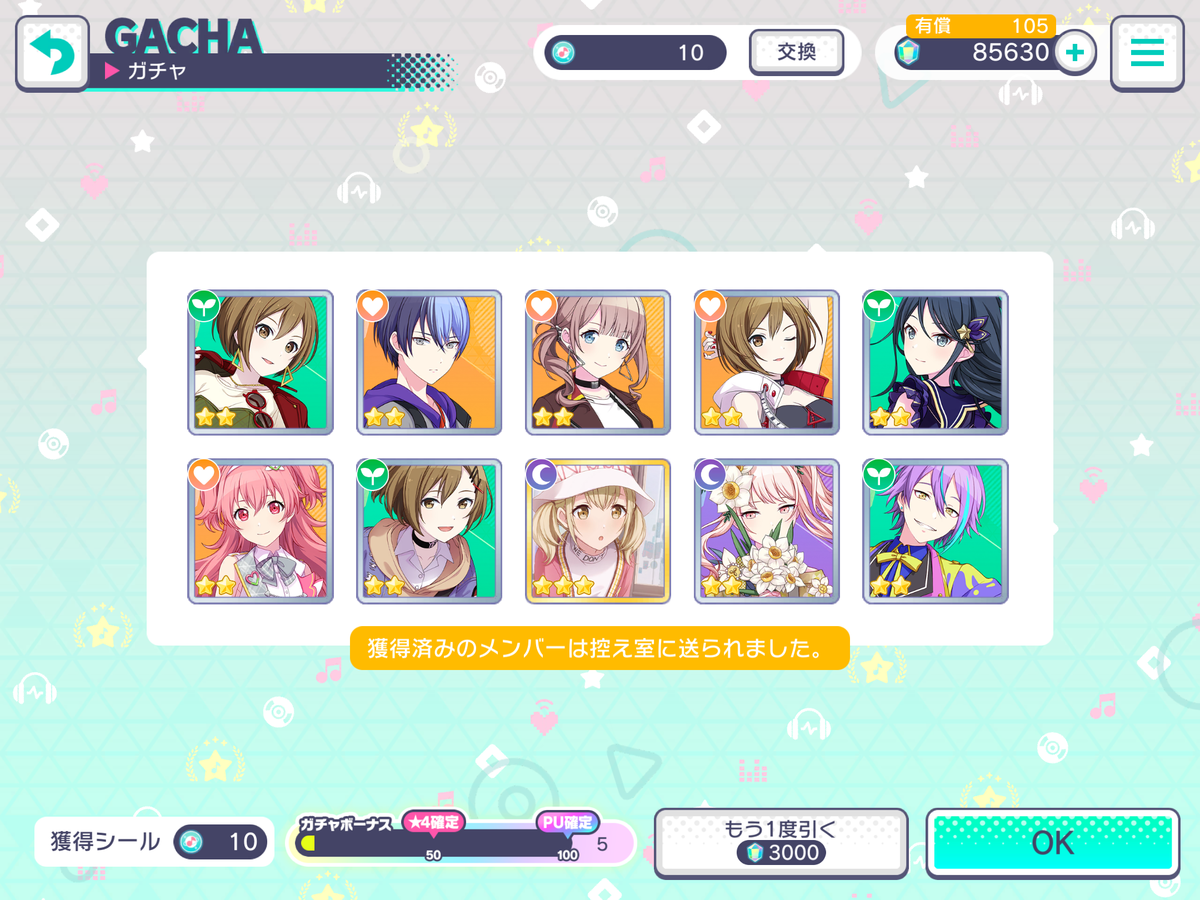The height and width of the screenshot is (900, 1200).
Task: Select the blue-haired boy card
Action: click(429, 362)
